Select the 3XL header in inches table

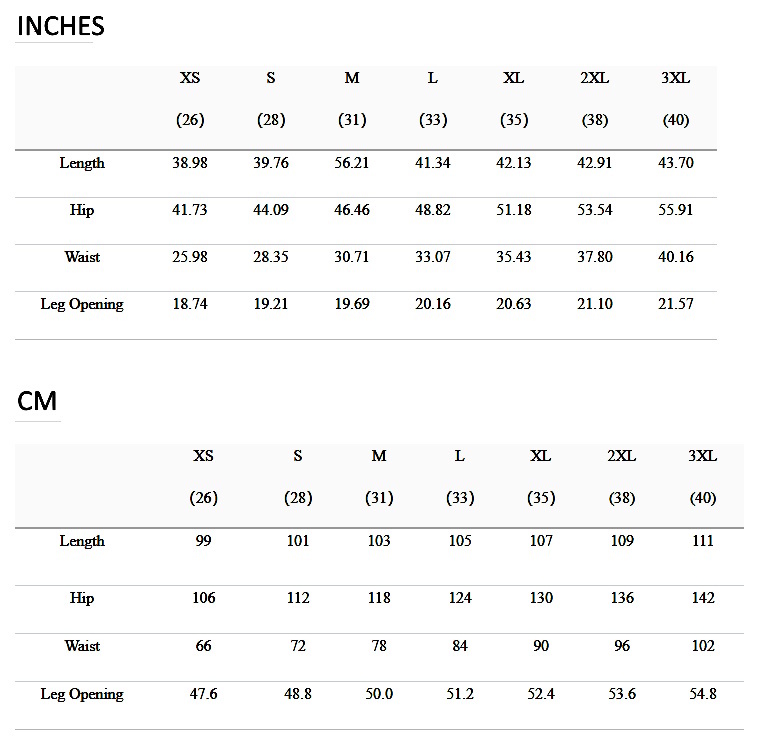676,78
